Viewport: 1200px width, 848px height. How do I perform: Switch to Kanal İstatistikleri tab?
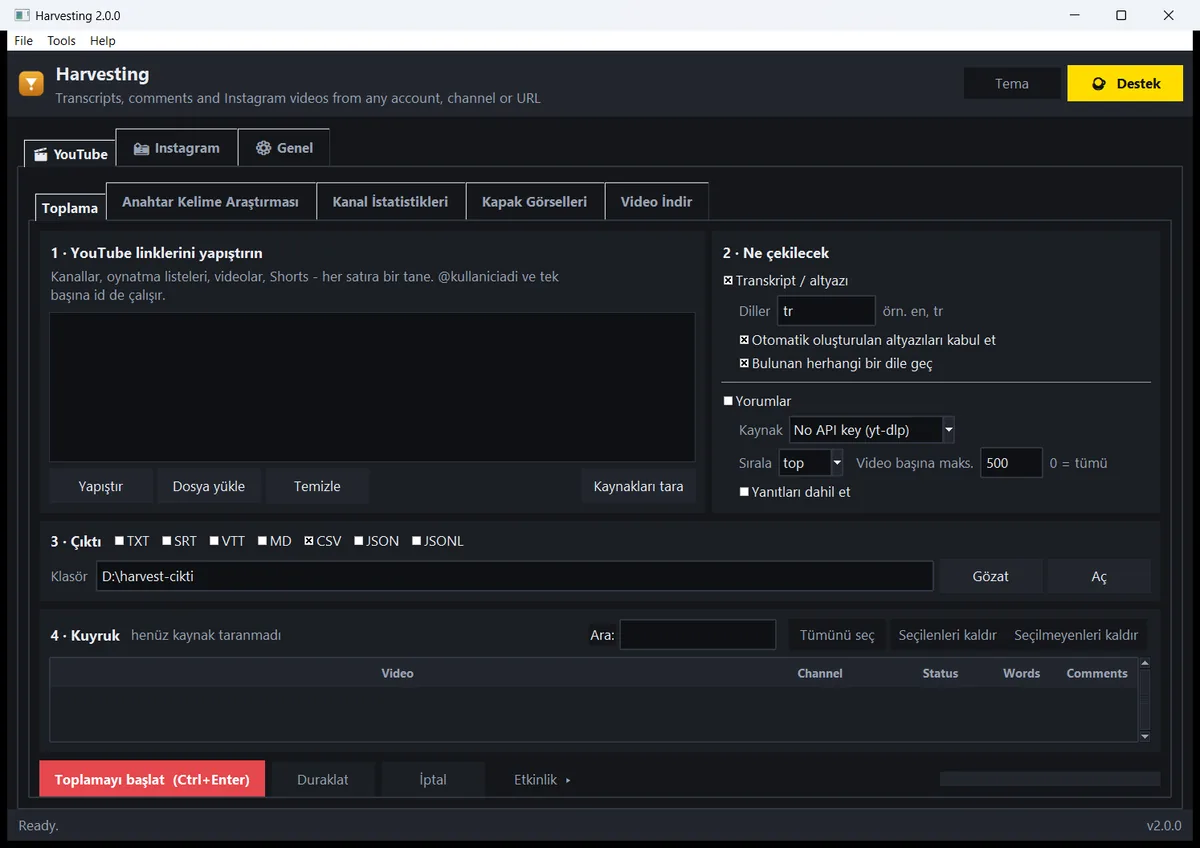pyautogui.click(x=390, y=201)
